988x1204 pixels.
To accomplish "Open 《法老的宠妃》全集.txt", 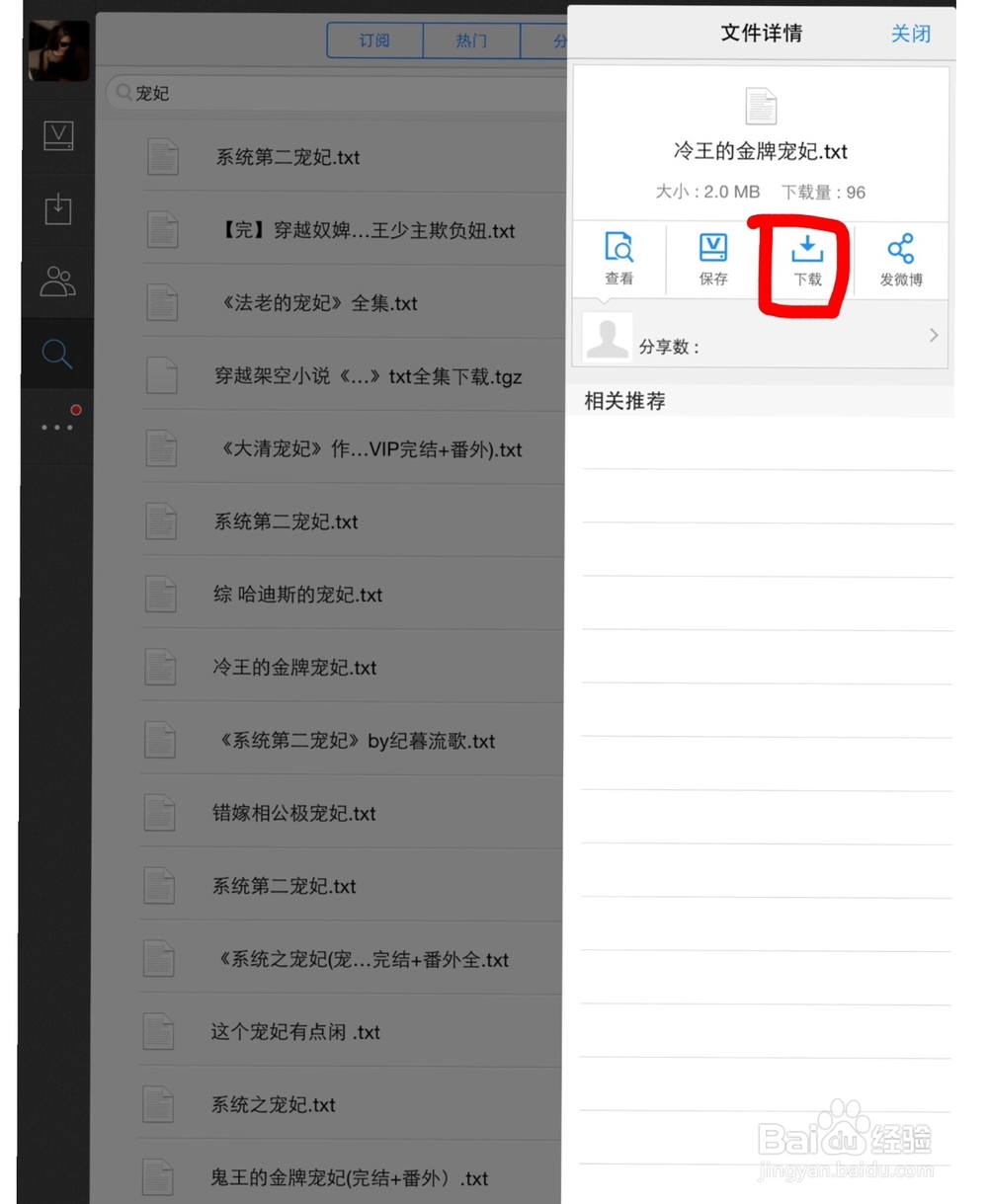I will 354,303.
